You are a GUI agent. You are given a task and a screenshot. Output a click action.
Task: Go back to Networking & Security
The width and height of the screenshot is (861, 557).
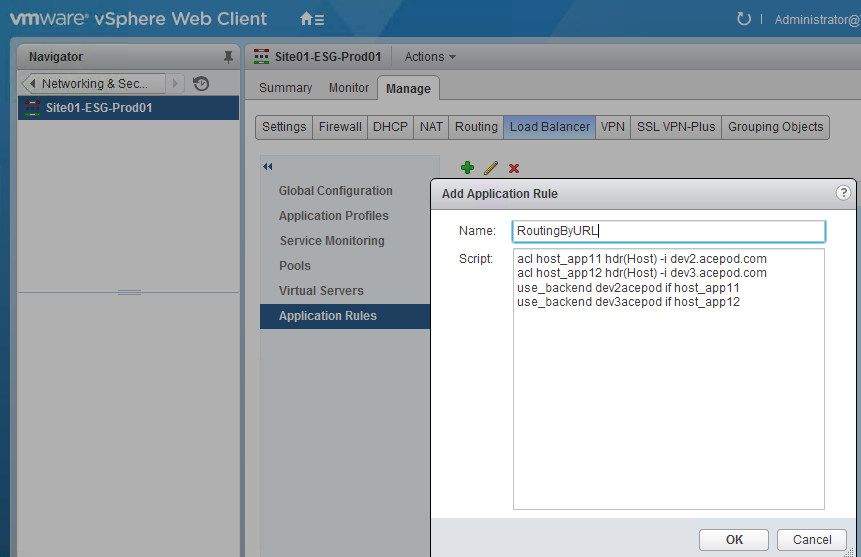pyautogui.click(x=93, y=83)
